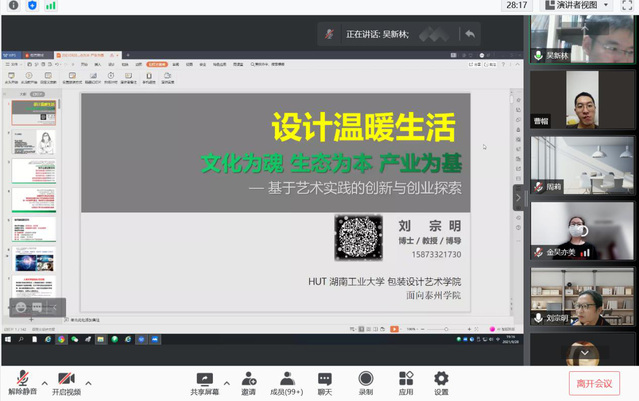The width and height of the screenshot is (639, 401).
Task: Click the meeting info icon at top-left
Action: pyautogui.click(x=13, y=6)
